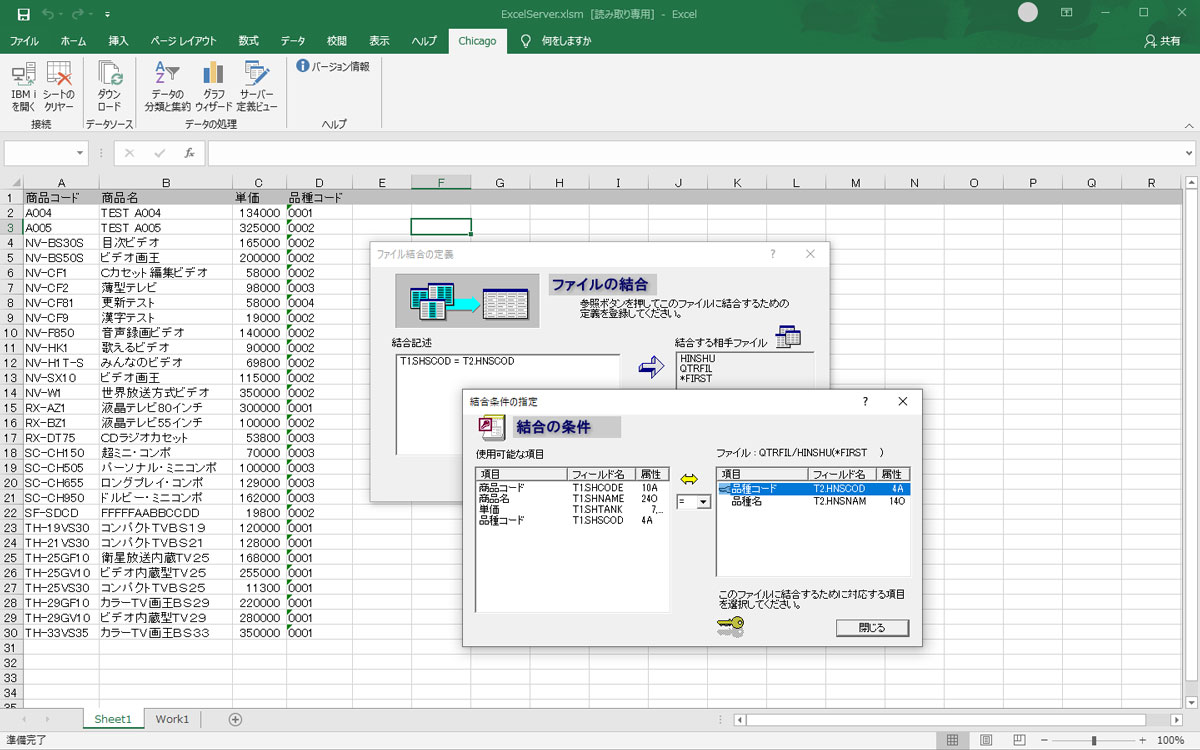Open the IBM i connection (IBM iを開く)
The image size is (1200, 750).
pyautogui.click(x=24, y=86)
